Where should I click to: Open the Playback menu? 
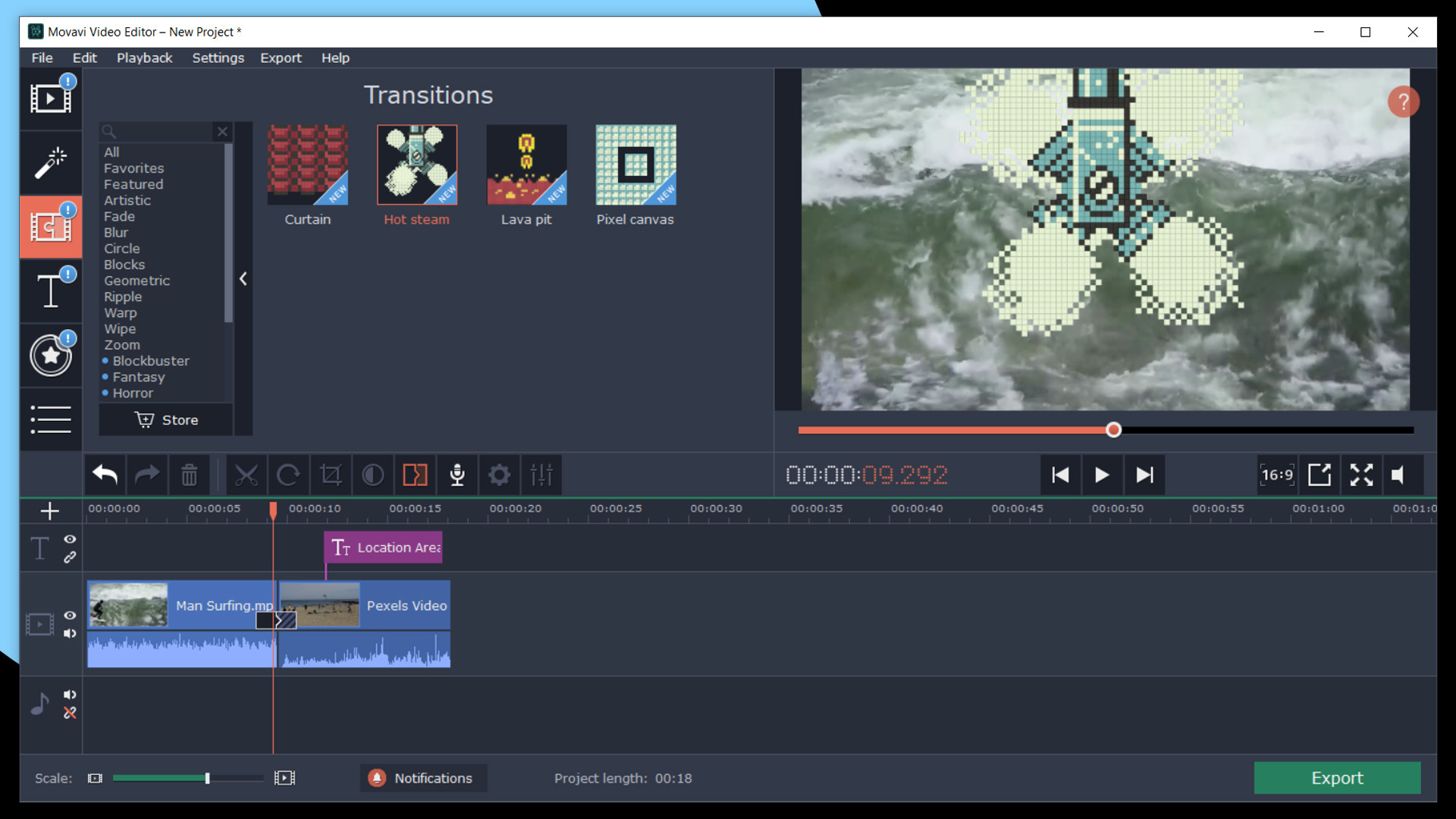point(144,58)
